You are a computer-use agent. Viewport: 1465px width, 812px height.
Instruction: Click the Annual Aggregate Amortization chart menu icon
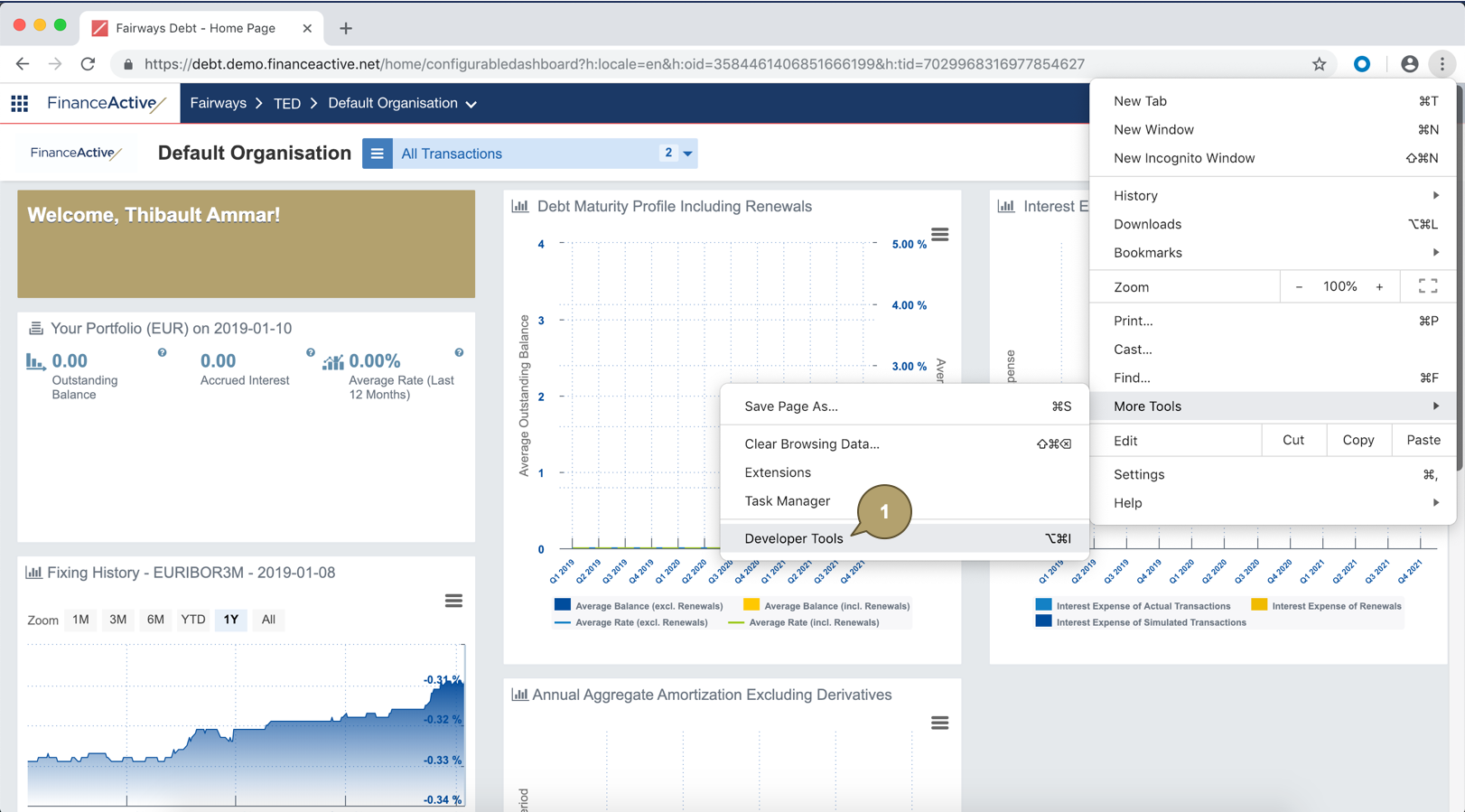[x=939, y=723]
